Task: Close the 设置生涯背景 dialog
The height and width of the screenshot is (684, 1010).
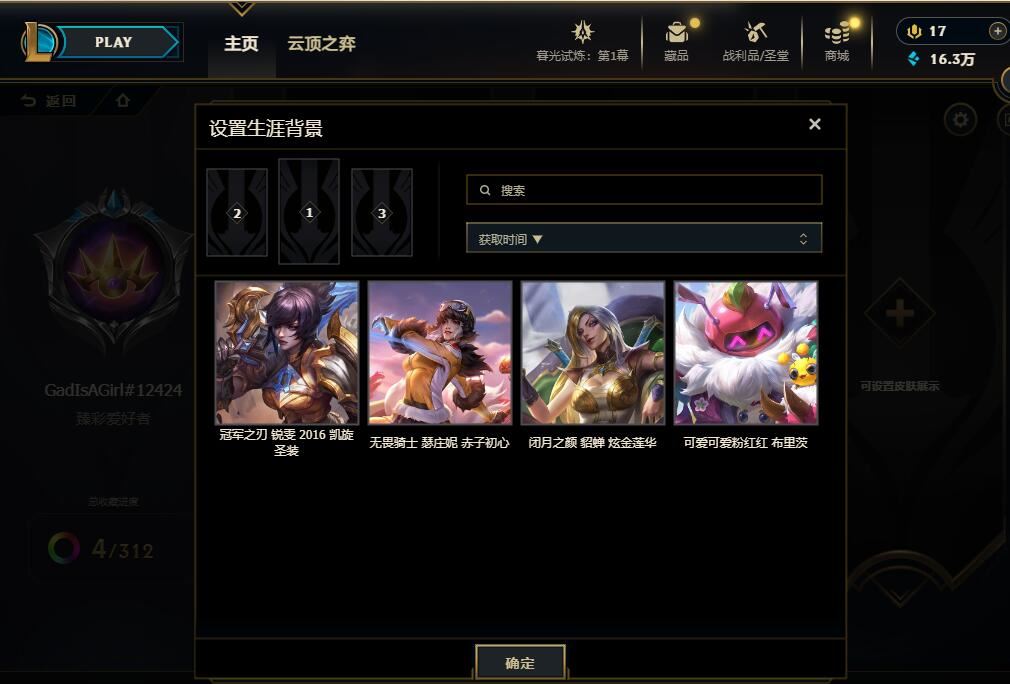Action: pos(815,124)
